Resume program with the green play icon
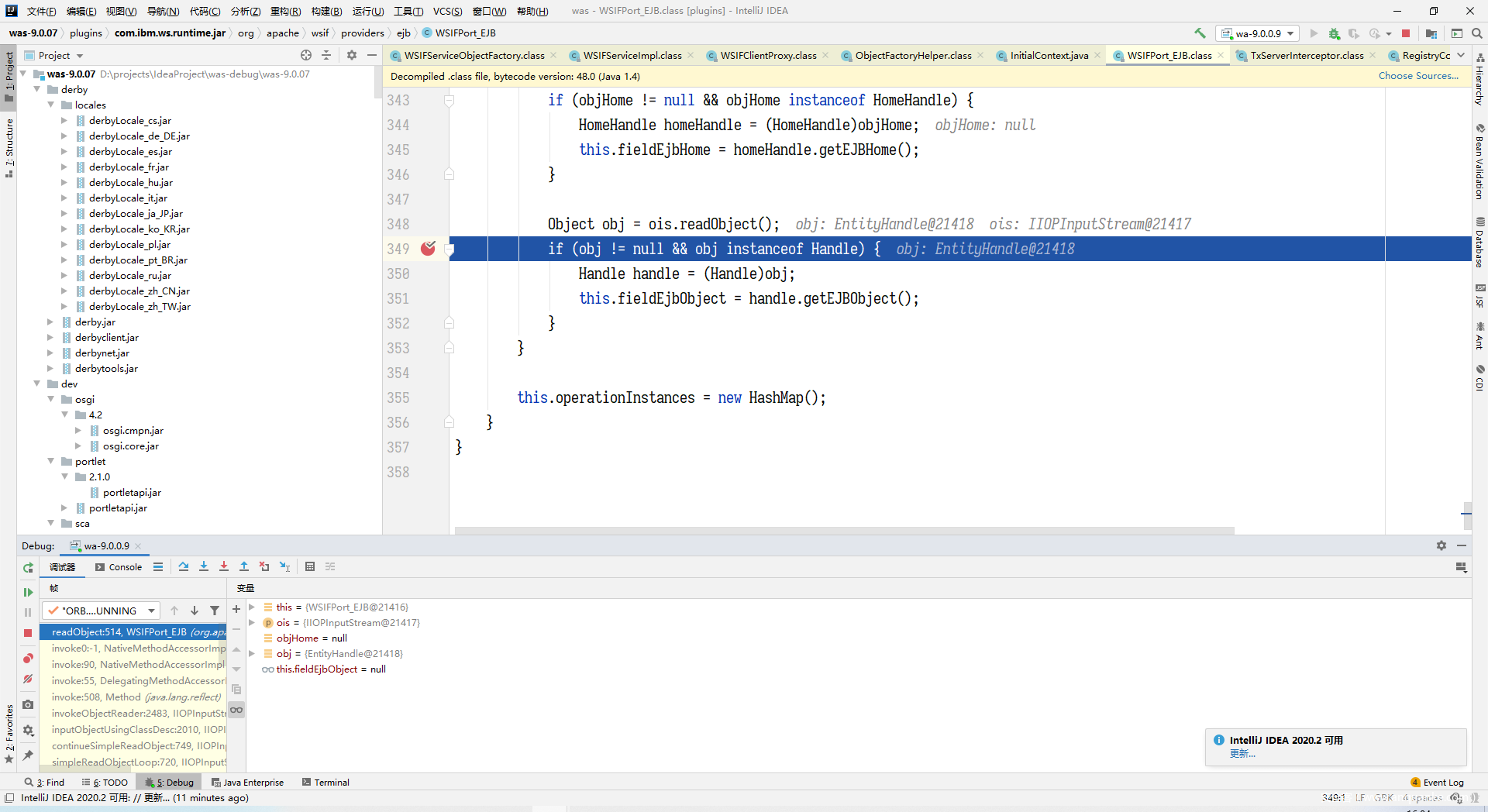The width and height of the screenshot is (1488, 812). click(x=28, y=592)
